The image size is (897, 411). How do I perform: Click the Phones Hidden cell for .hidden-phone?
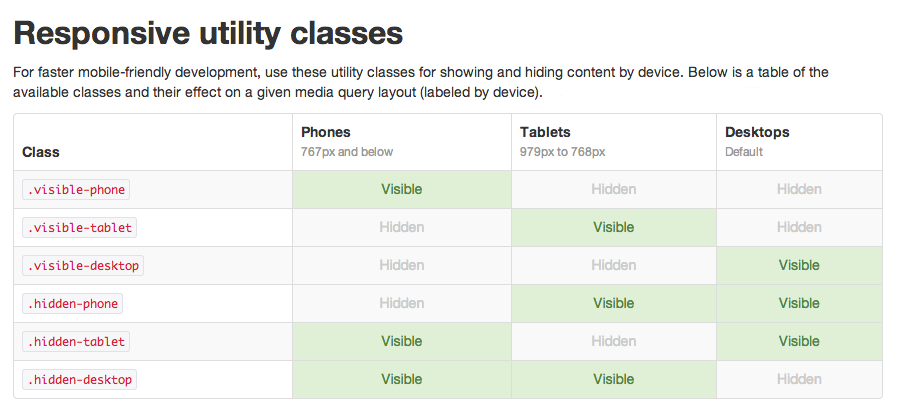click(x=401, y=303)
